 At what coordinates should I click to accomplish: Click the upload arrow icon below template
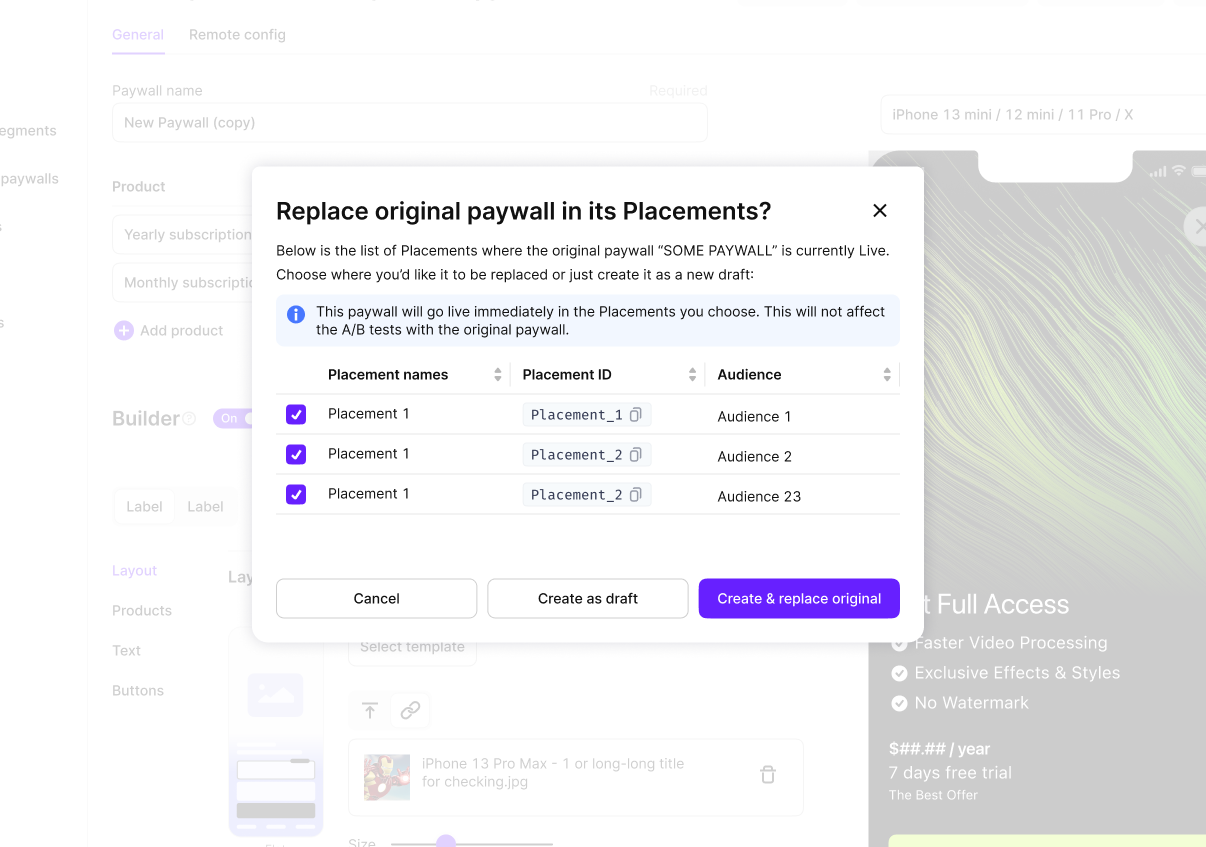[370, 710]
